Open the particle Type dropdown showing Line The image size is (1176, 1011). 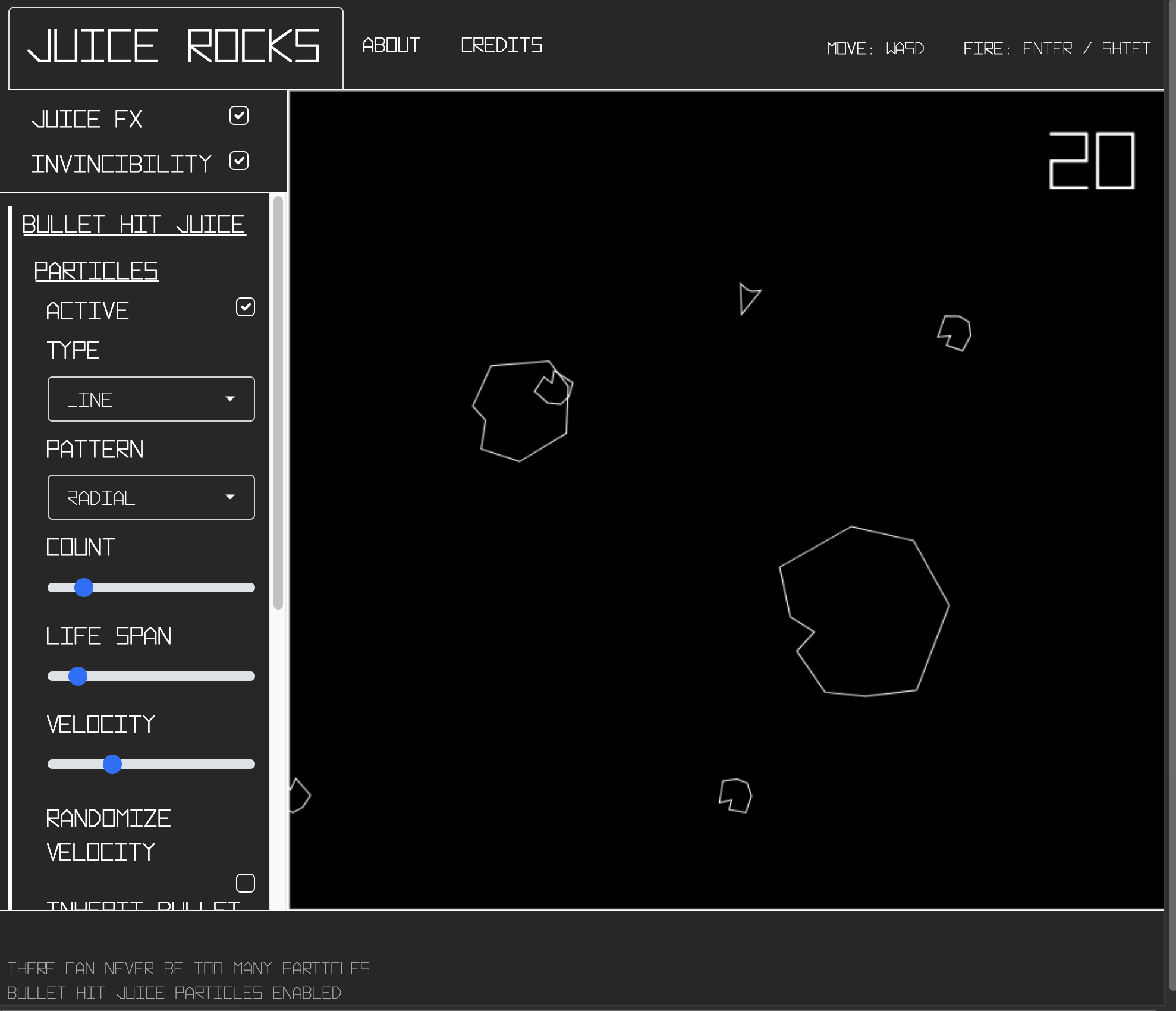point(151,399)
